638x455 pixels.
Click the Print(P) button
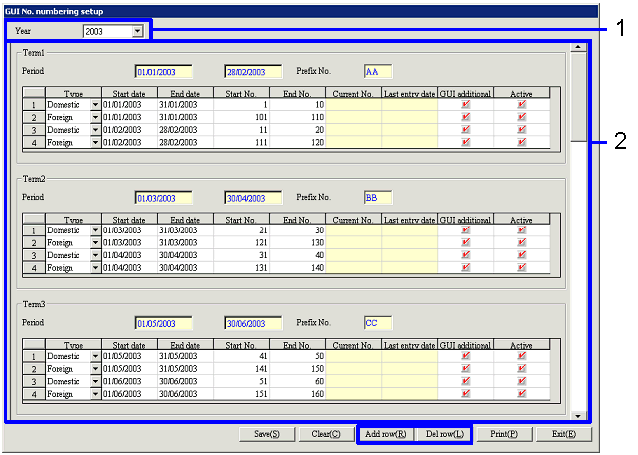[x=505, y=434]
